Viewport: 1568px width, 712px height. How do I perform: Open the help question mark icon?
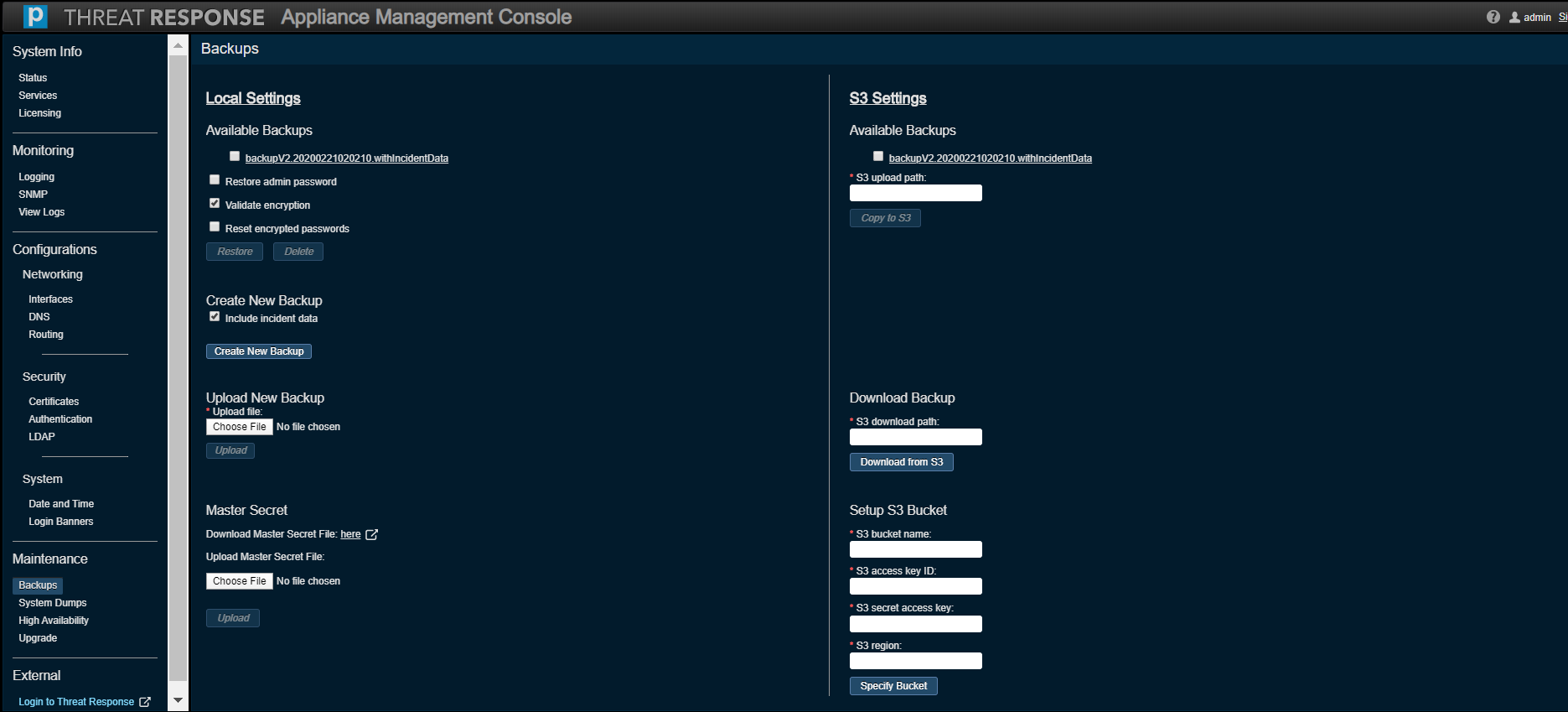1493,17
